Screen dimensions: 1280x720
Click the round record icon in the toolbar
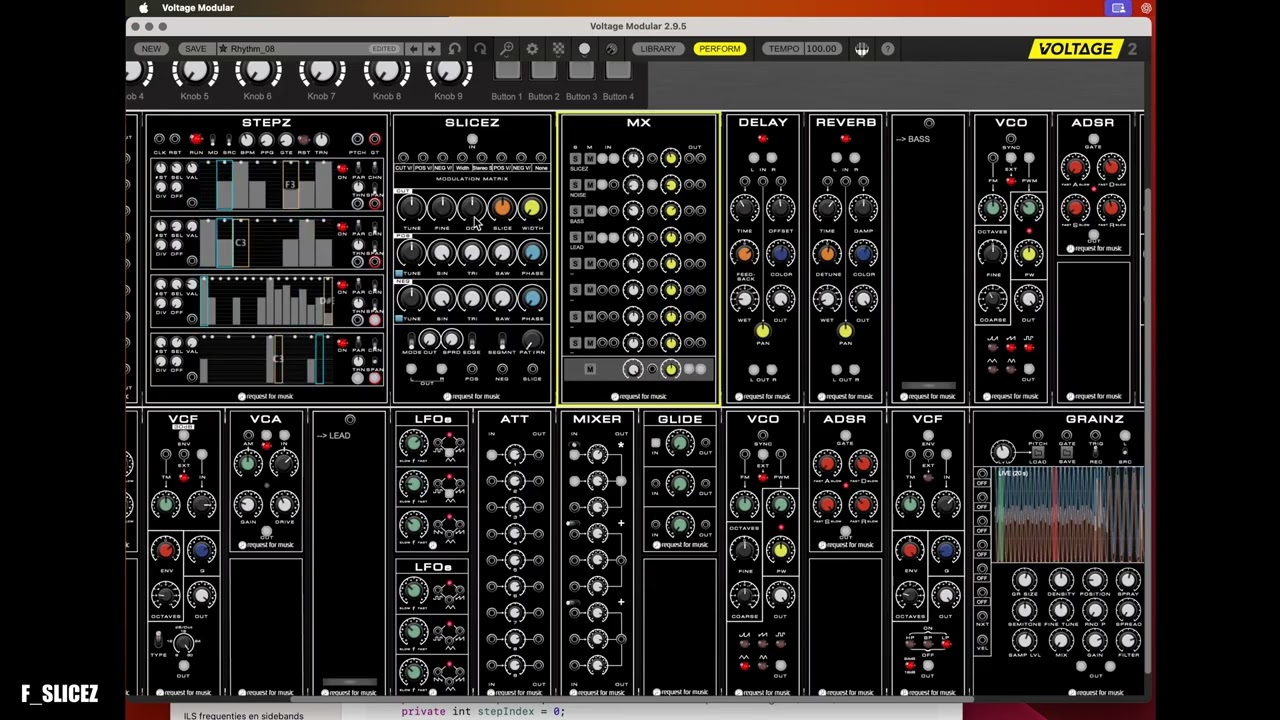(x=585, y=48)
